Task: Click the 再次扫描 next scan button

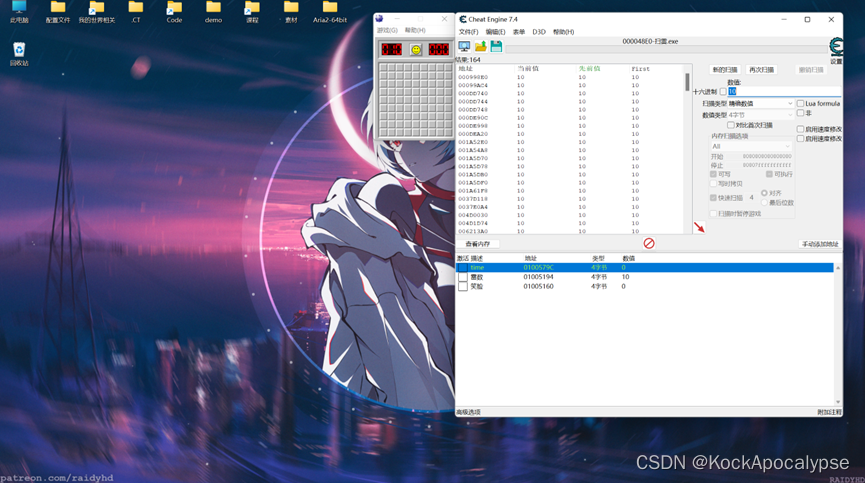Action: point(761,69)
